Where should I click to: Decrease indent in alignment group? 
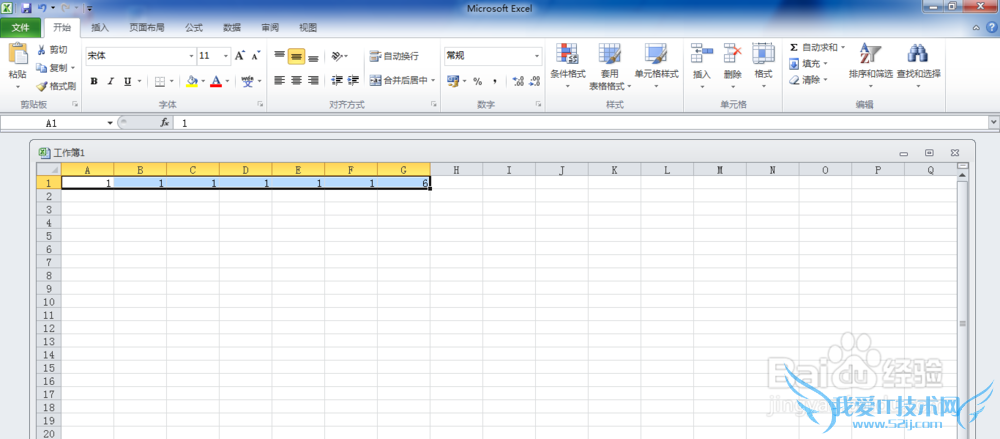(x=337, y=80)
